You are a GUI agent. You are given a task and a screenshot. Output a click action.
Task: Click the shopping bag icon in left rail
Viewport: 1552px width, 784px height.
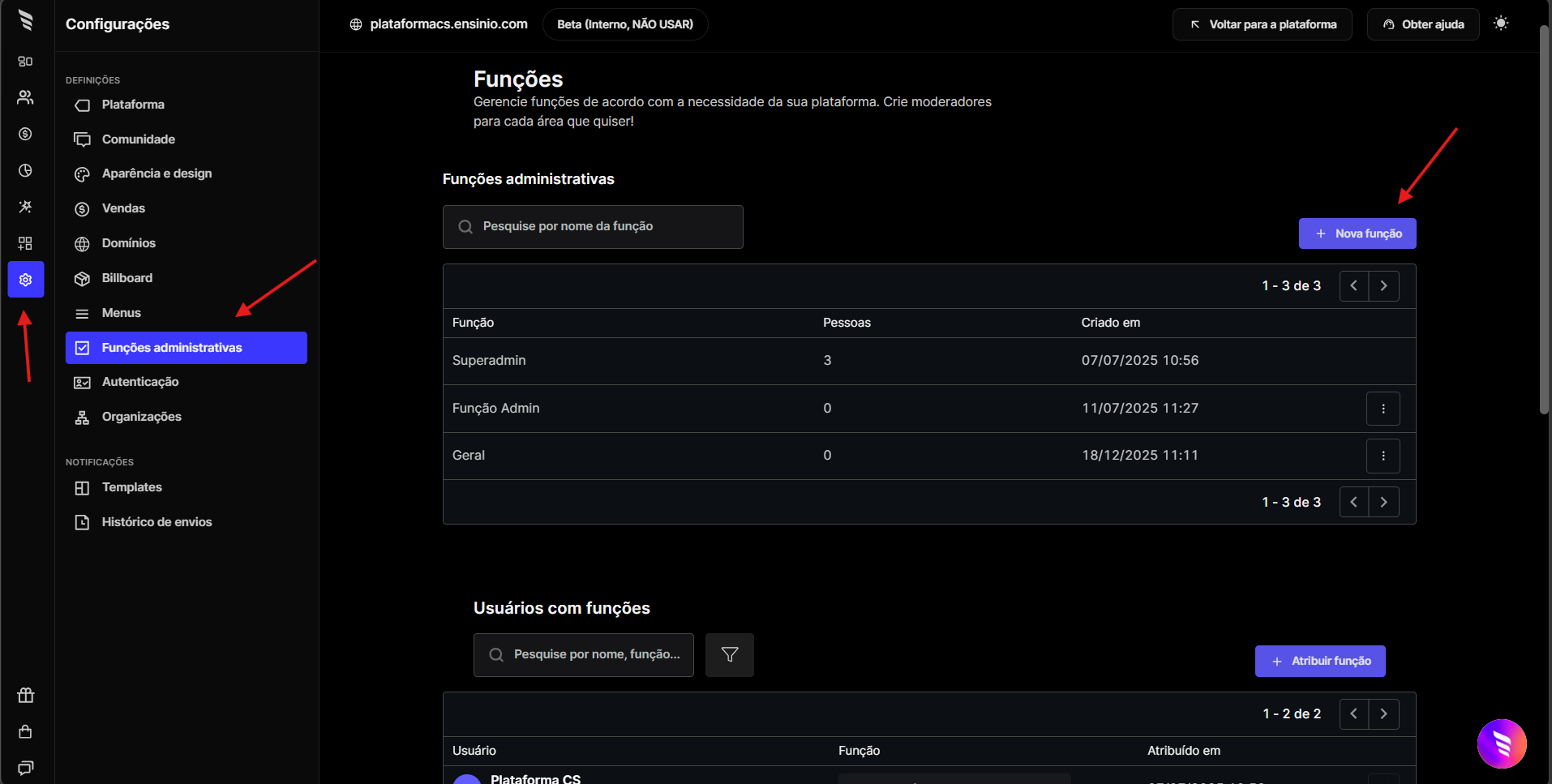click(x=25, y=731)
